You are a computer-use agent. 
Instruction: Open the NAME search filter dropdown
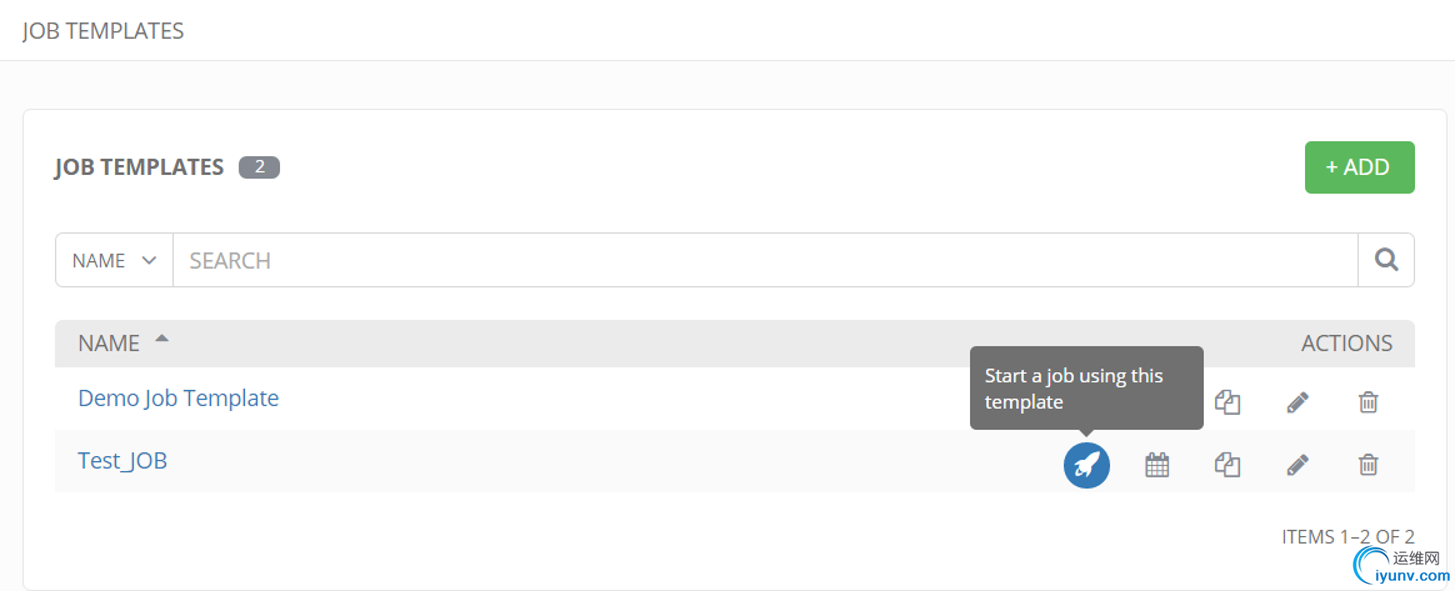[114, 260]
